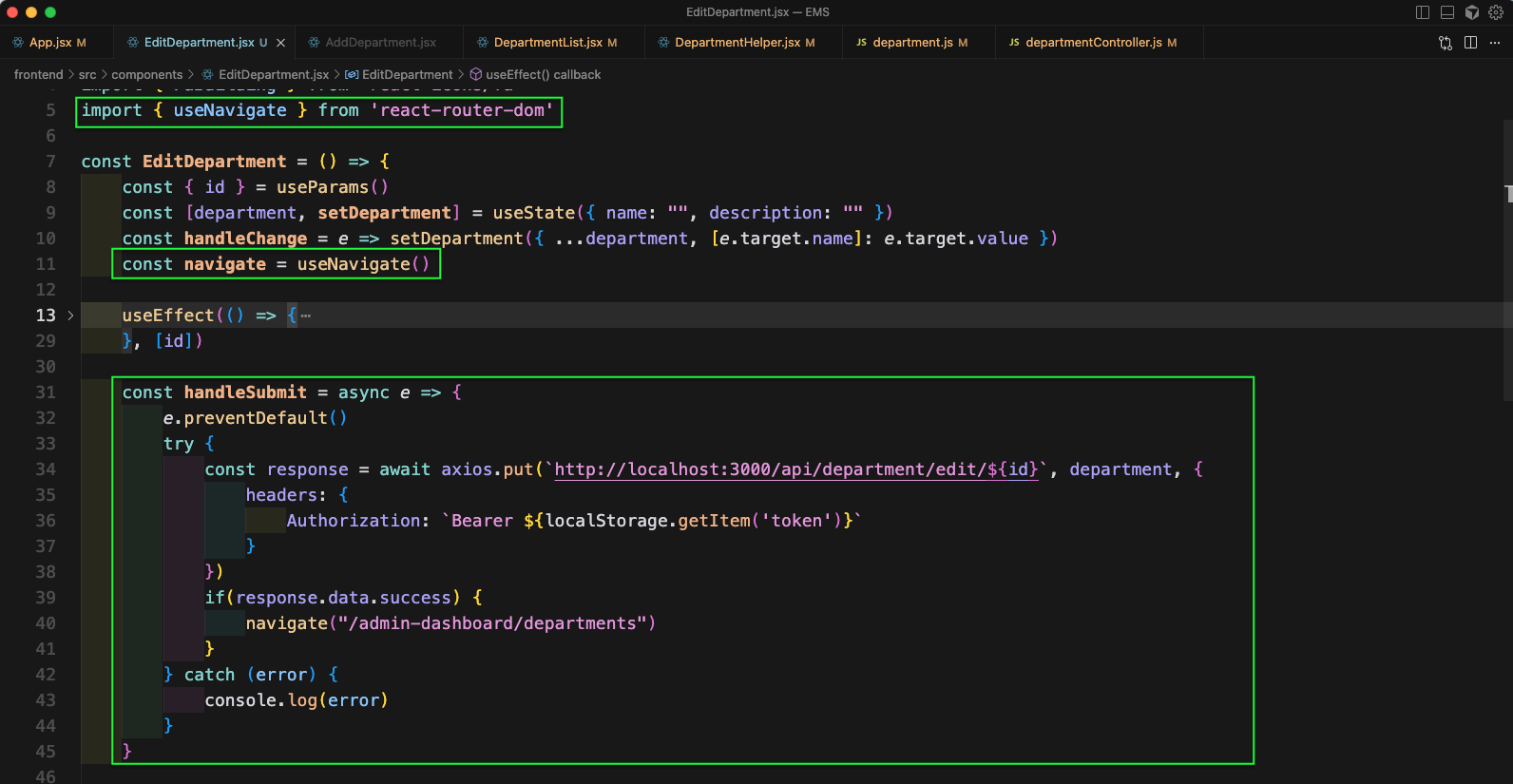
Task: Click the React icon on DepartmentHelper.jsx tab
Action: (663, 43)
